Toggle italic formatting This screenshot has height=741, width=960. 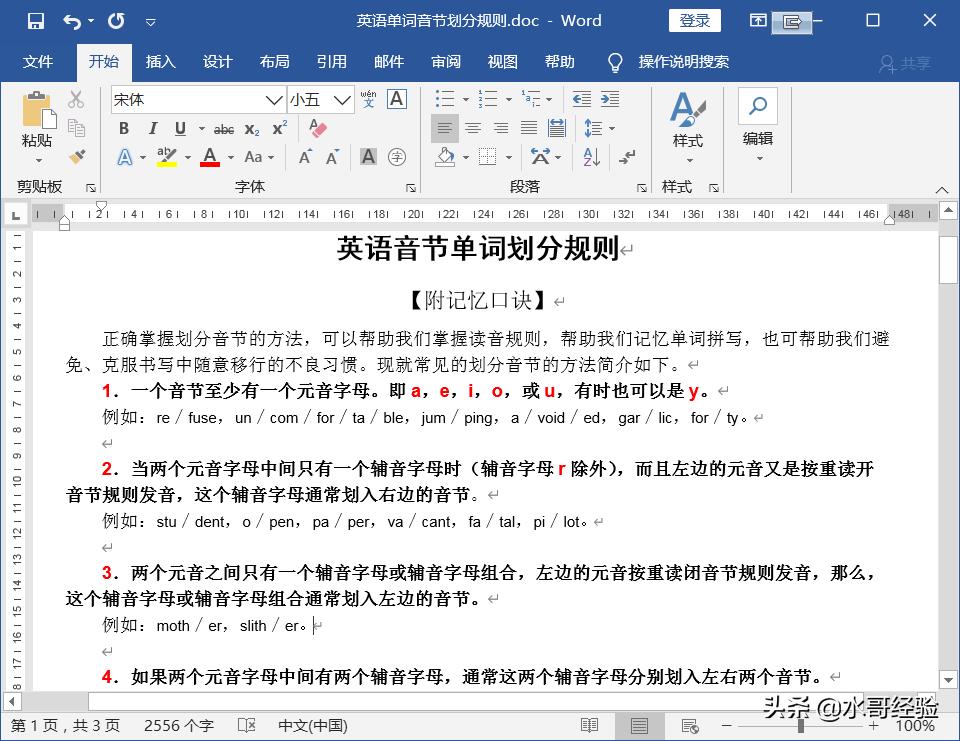153,128
